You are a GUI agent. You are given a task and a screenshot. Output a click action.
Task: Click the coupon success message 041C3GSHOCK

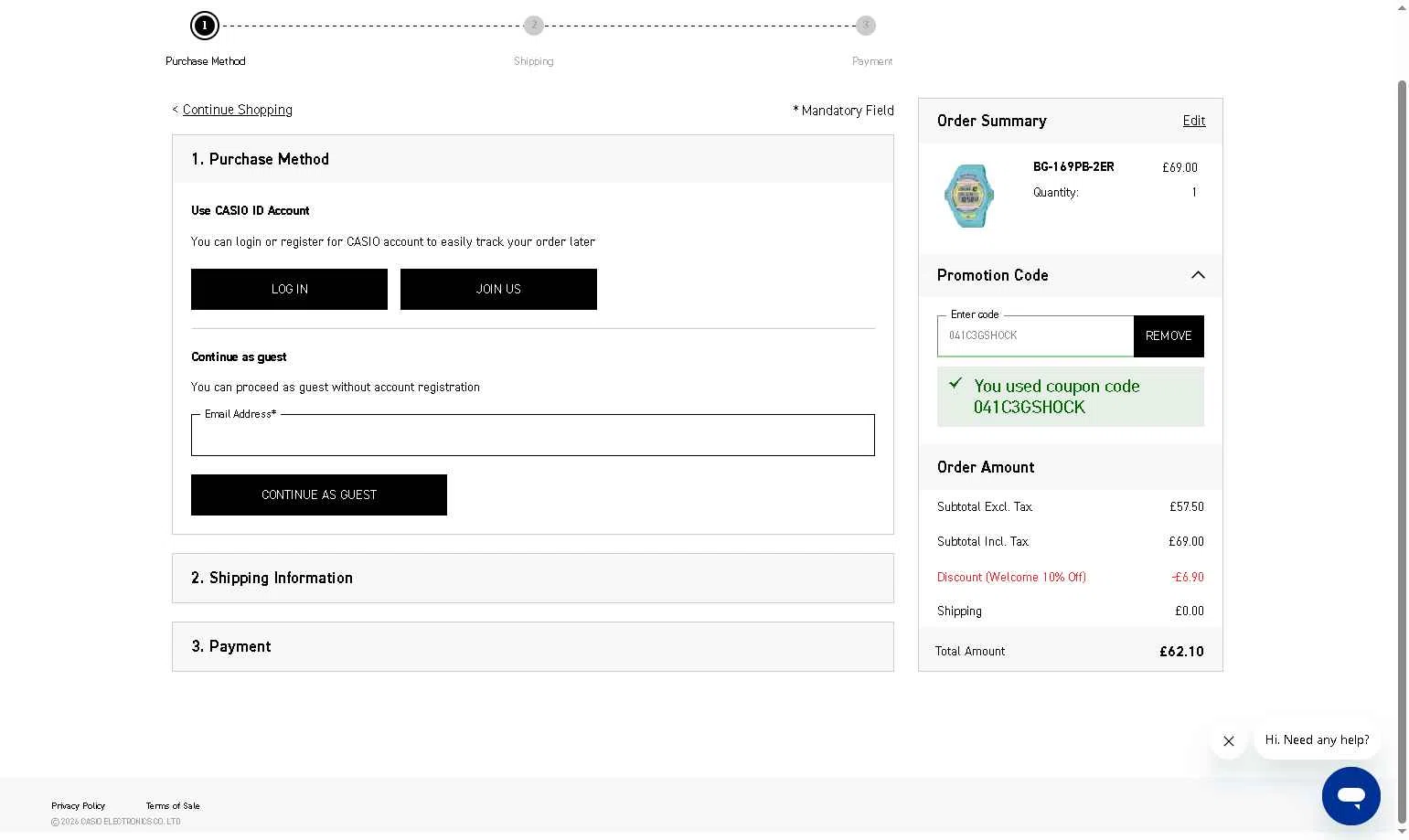click(x=1071, y=397)
